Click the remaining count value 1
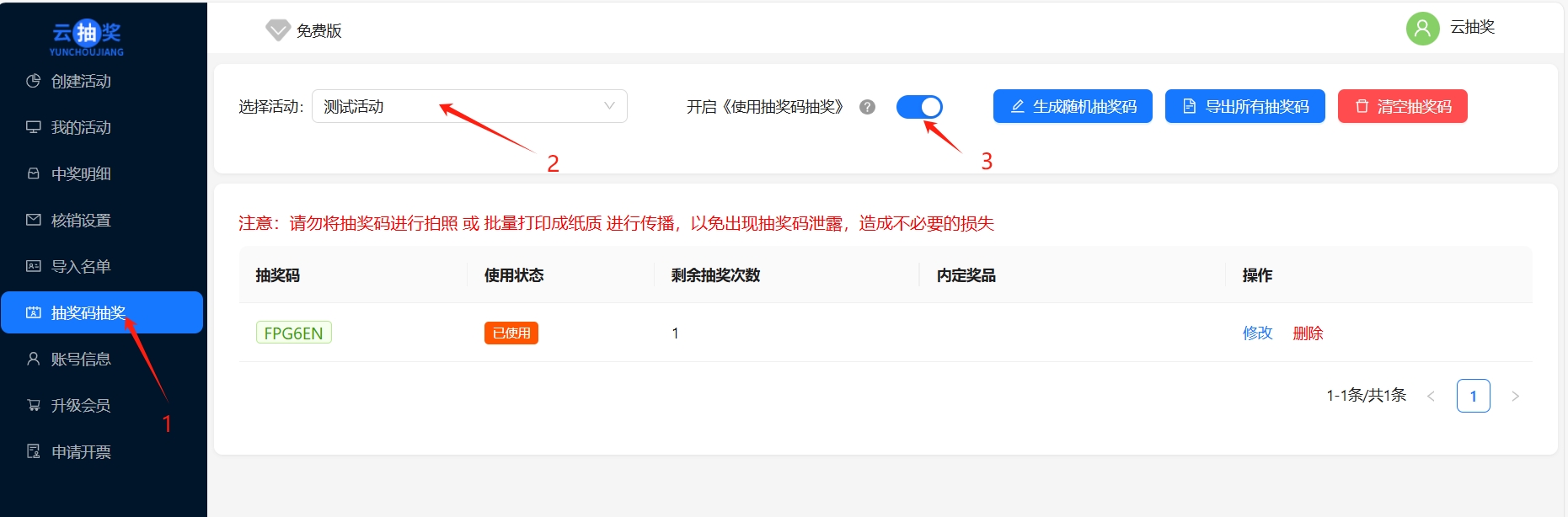 [675, 333]
